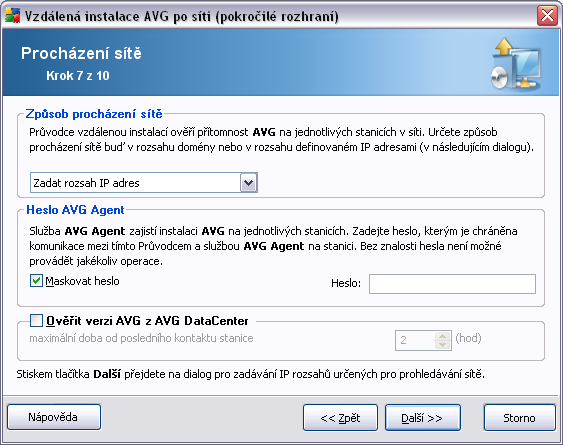
Task: Focus the Heslo password input field
Action: 452,284
